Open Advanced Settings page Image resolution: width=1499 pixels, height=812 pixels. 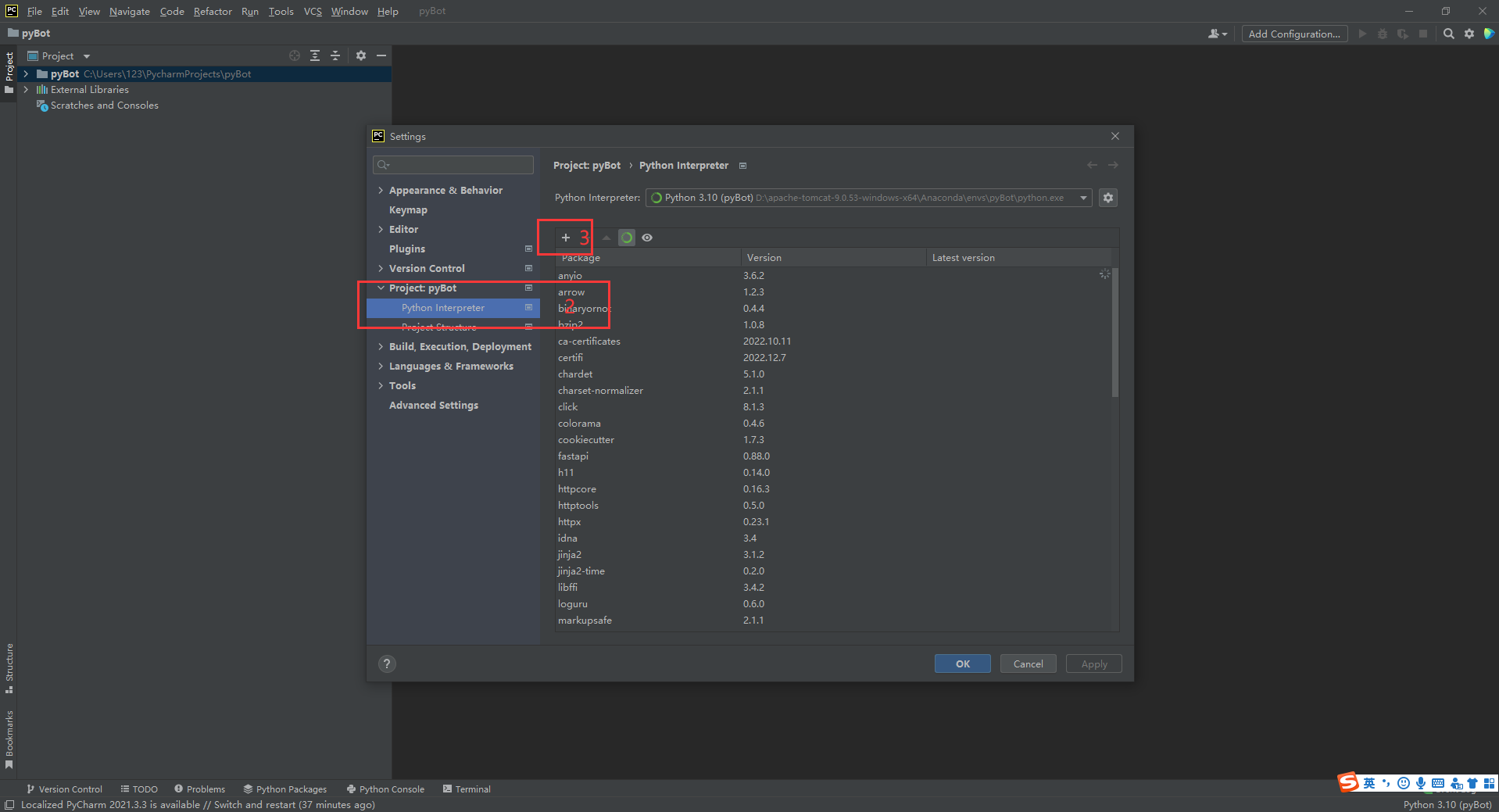(x=434, y=406)
